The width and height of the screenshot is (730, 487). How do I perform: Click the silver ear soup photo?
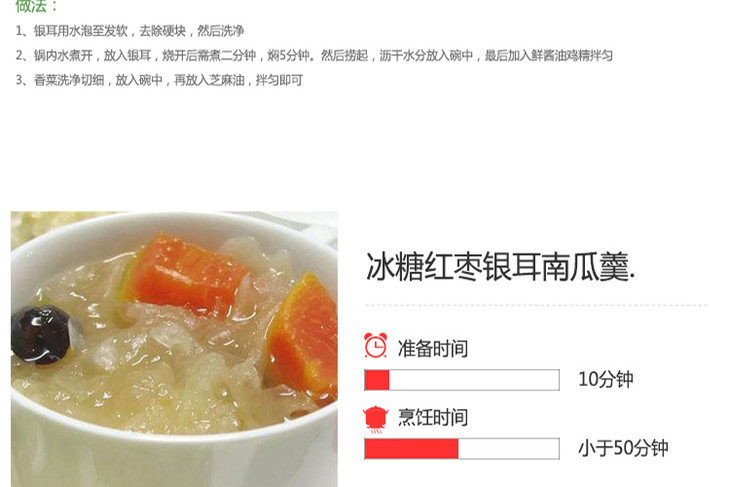pyautogui.click(x=174, y=349)
